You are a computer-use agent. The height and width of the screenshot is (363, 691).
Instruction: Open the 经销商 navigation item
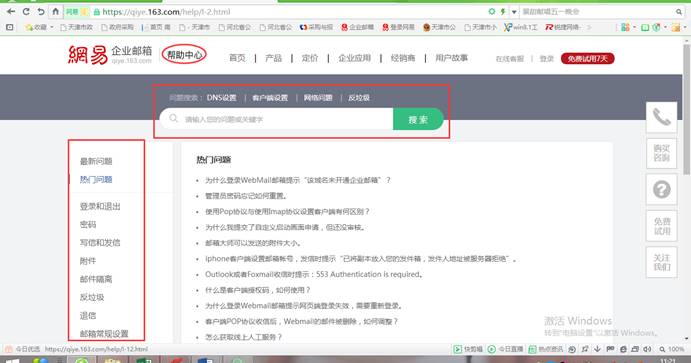403,58
